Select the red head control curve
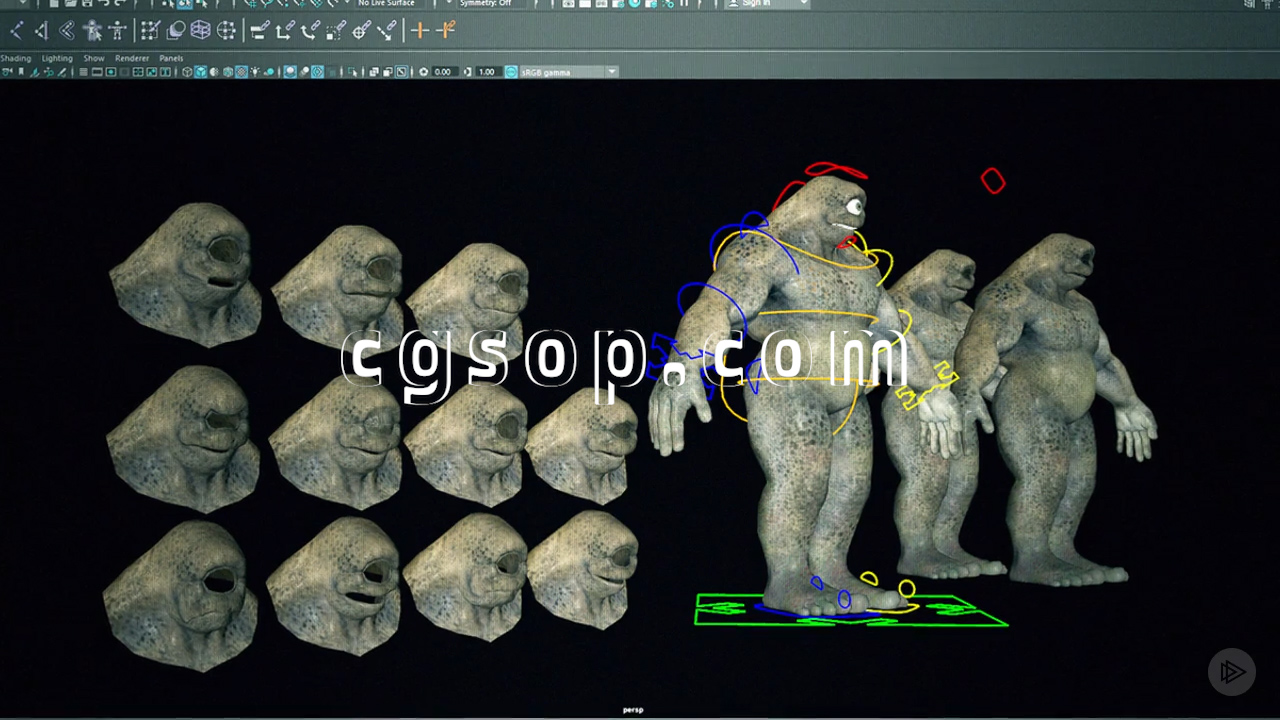 click(835, 170)
